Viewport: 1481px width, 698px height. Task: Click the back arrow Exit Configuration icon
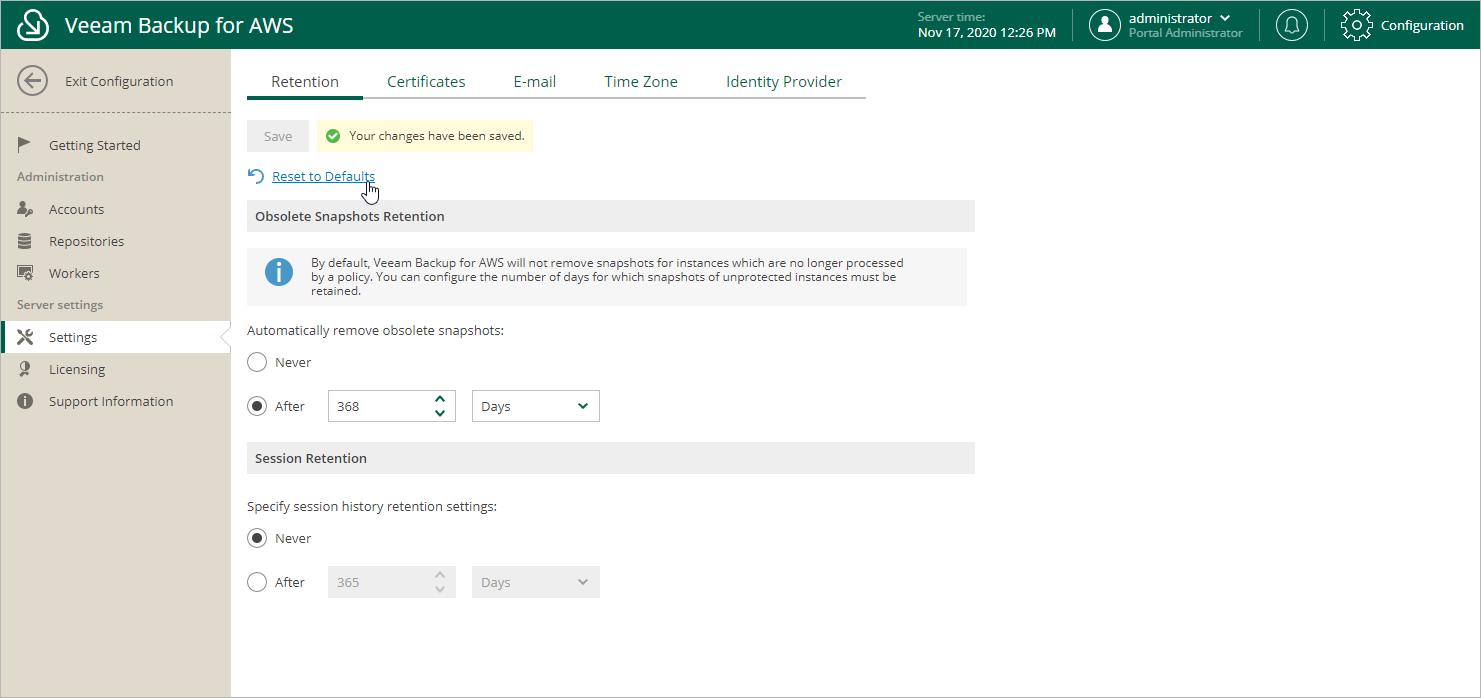pos(33,81)
